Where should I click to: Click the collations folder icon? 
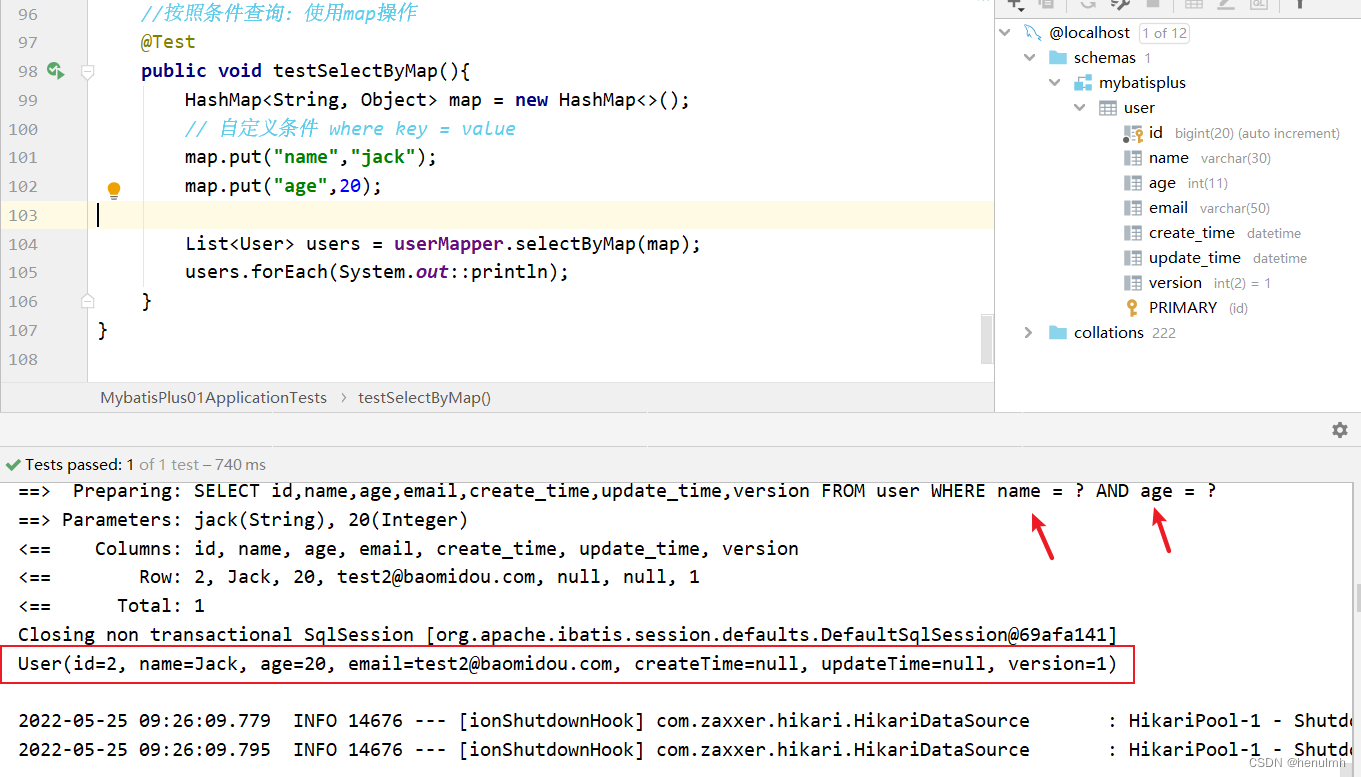pyautogui.click(x=1057, y=333)
